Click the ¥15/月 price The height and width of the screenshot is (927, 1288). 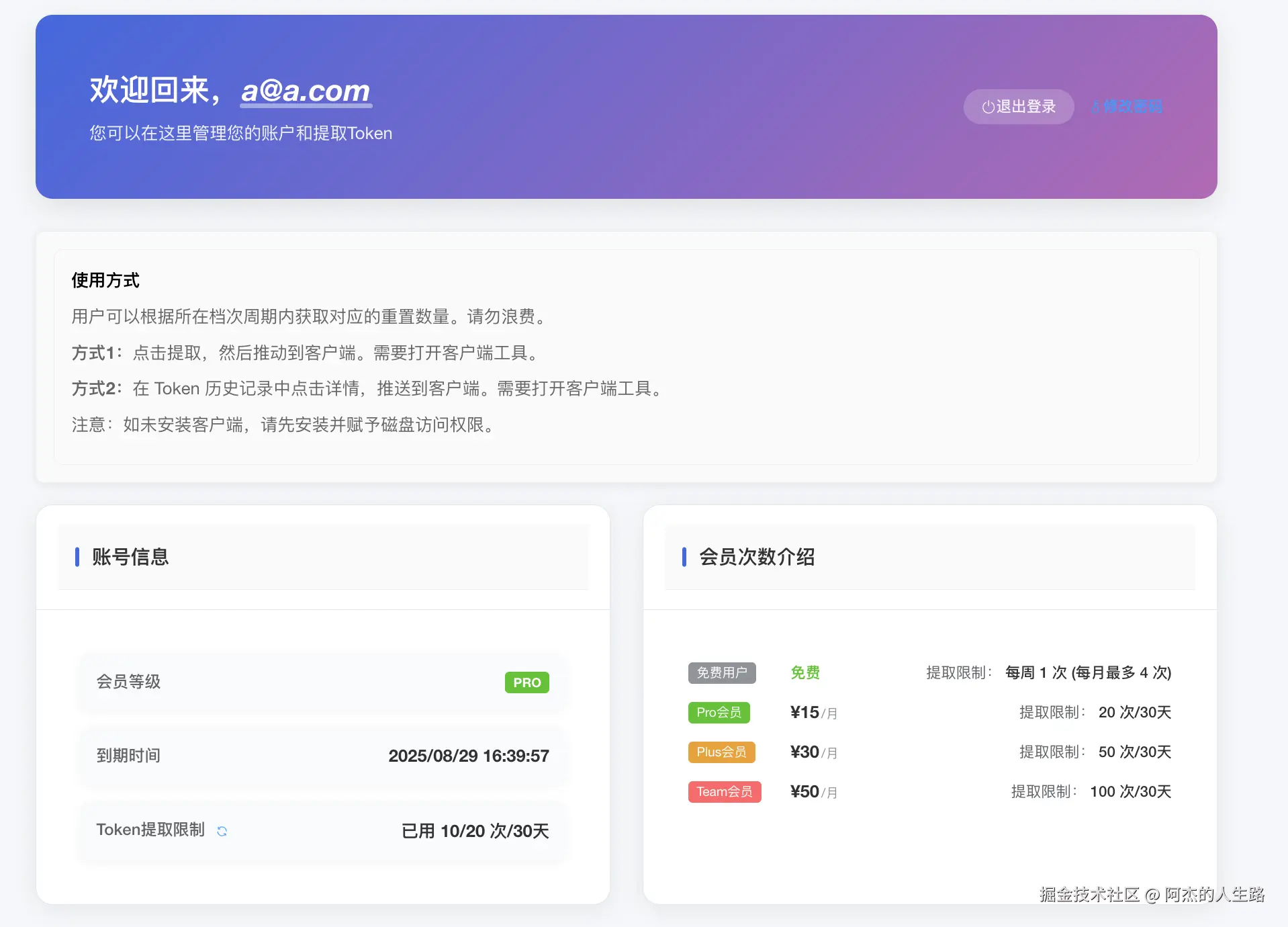(813, 712)
